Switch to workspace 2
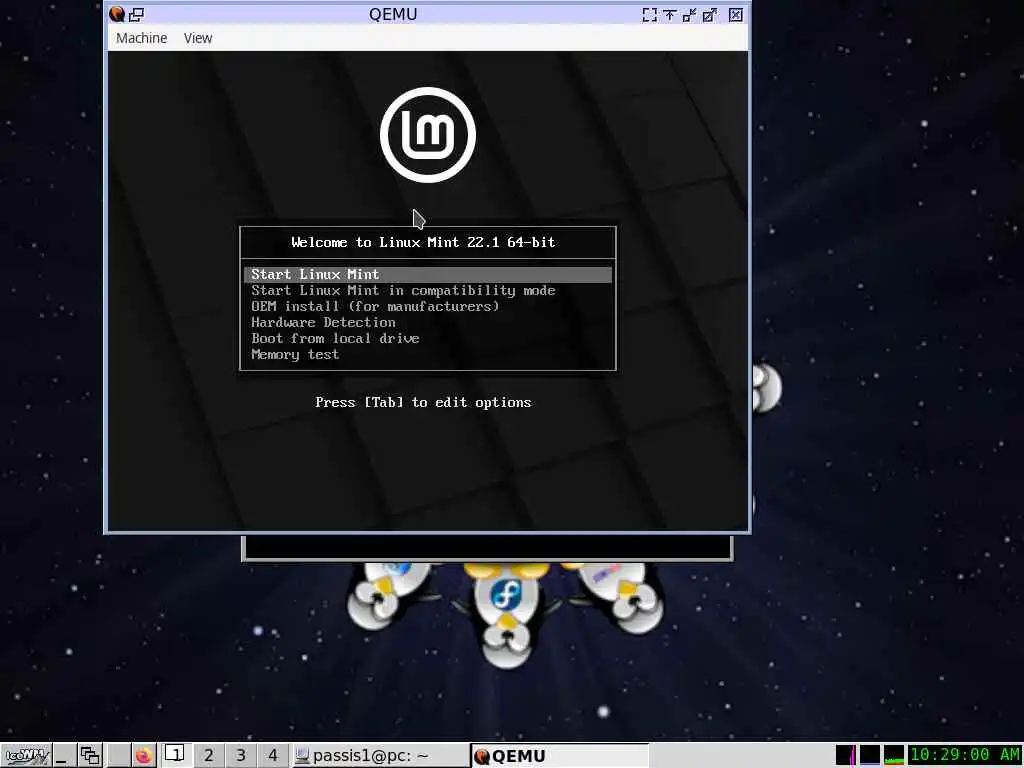 pyautogui.click(x=208, y=756)
